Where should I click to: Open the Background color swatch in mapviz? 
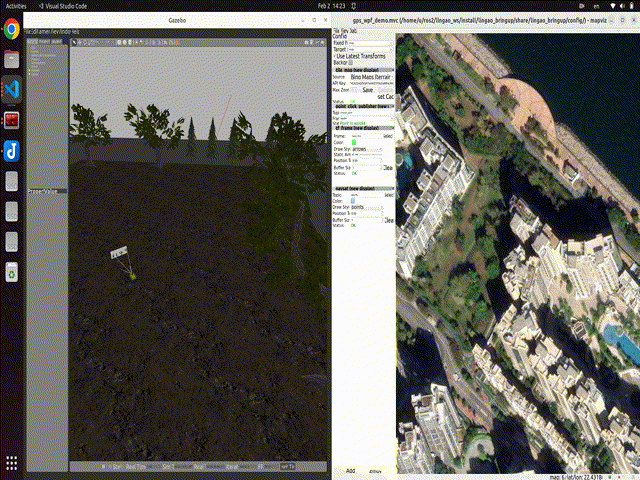351,62
